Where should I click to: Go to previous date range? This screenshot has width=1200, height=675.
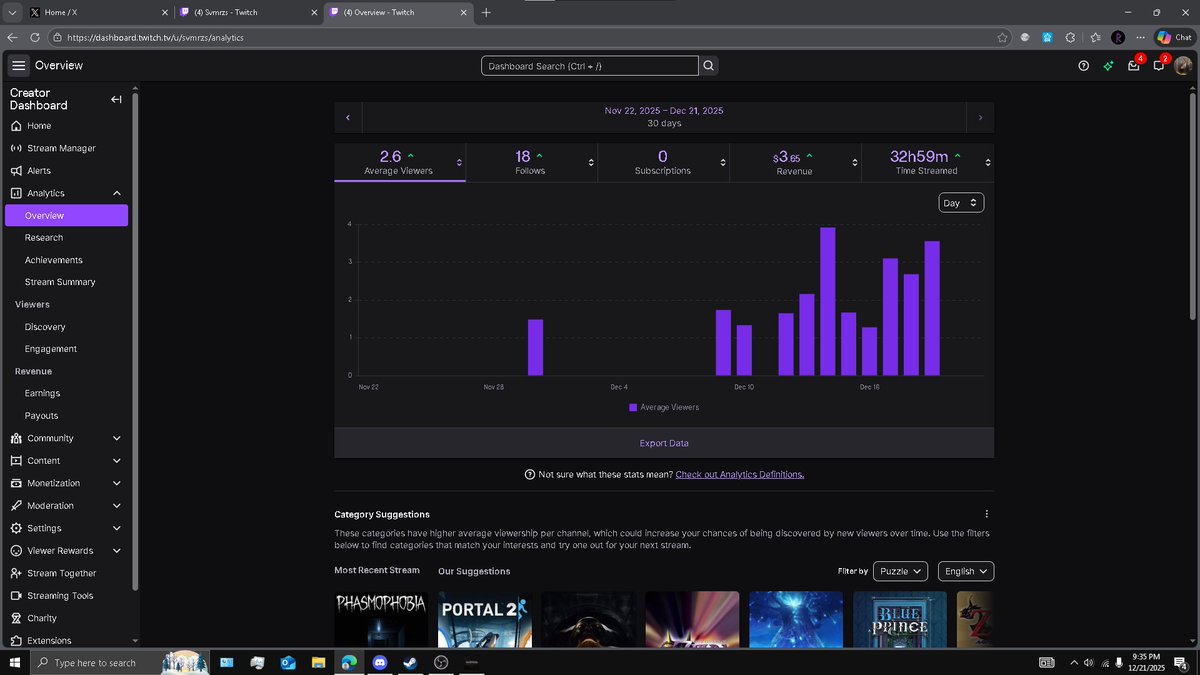pyautogui.click(x=348, y=118)
